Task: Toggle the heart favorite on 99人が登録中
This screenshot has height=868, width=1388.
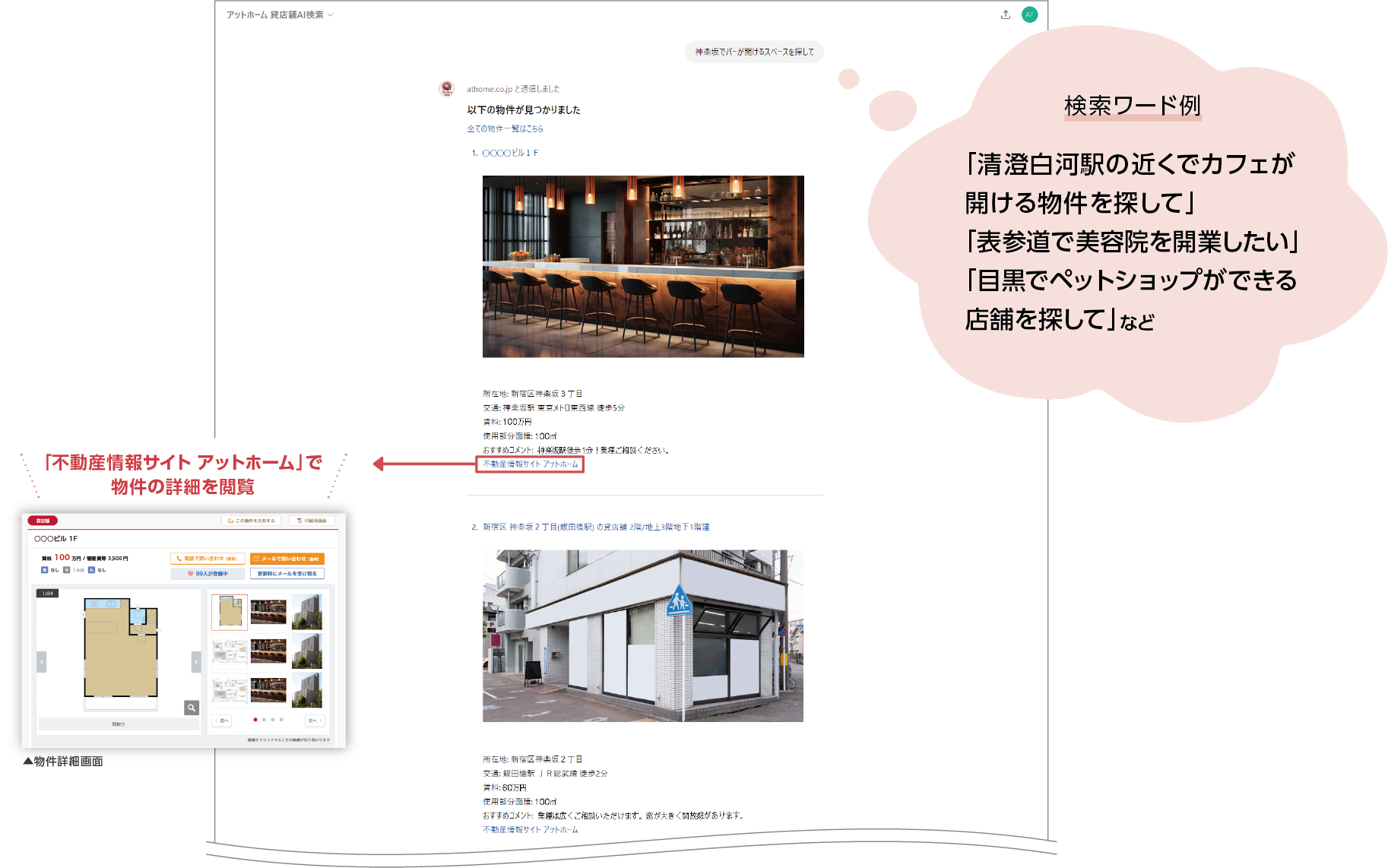Action: 189,574
